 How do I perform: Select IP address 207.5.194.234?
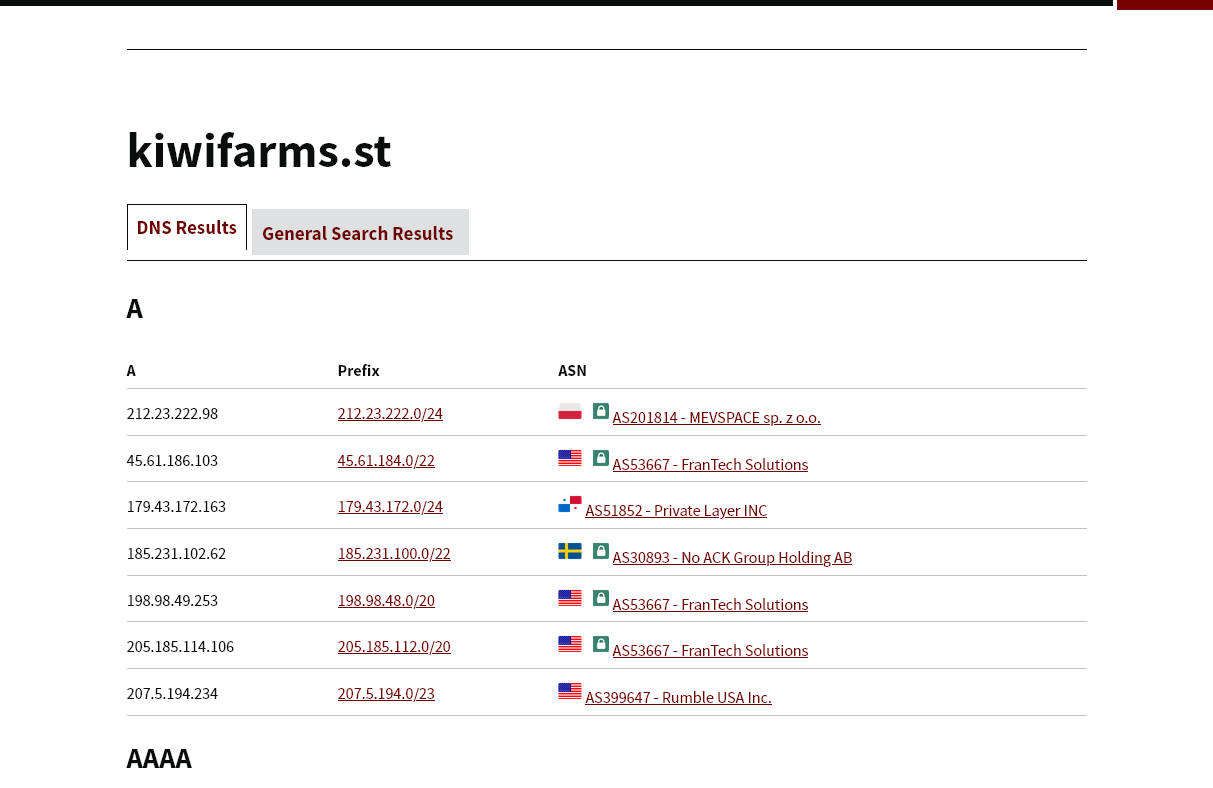(x=172, y=693)
